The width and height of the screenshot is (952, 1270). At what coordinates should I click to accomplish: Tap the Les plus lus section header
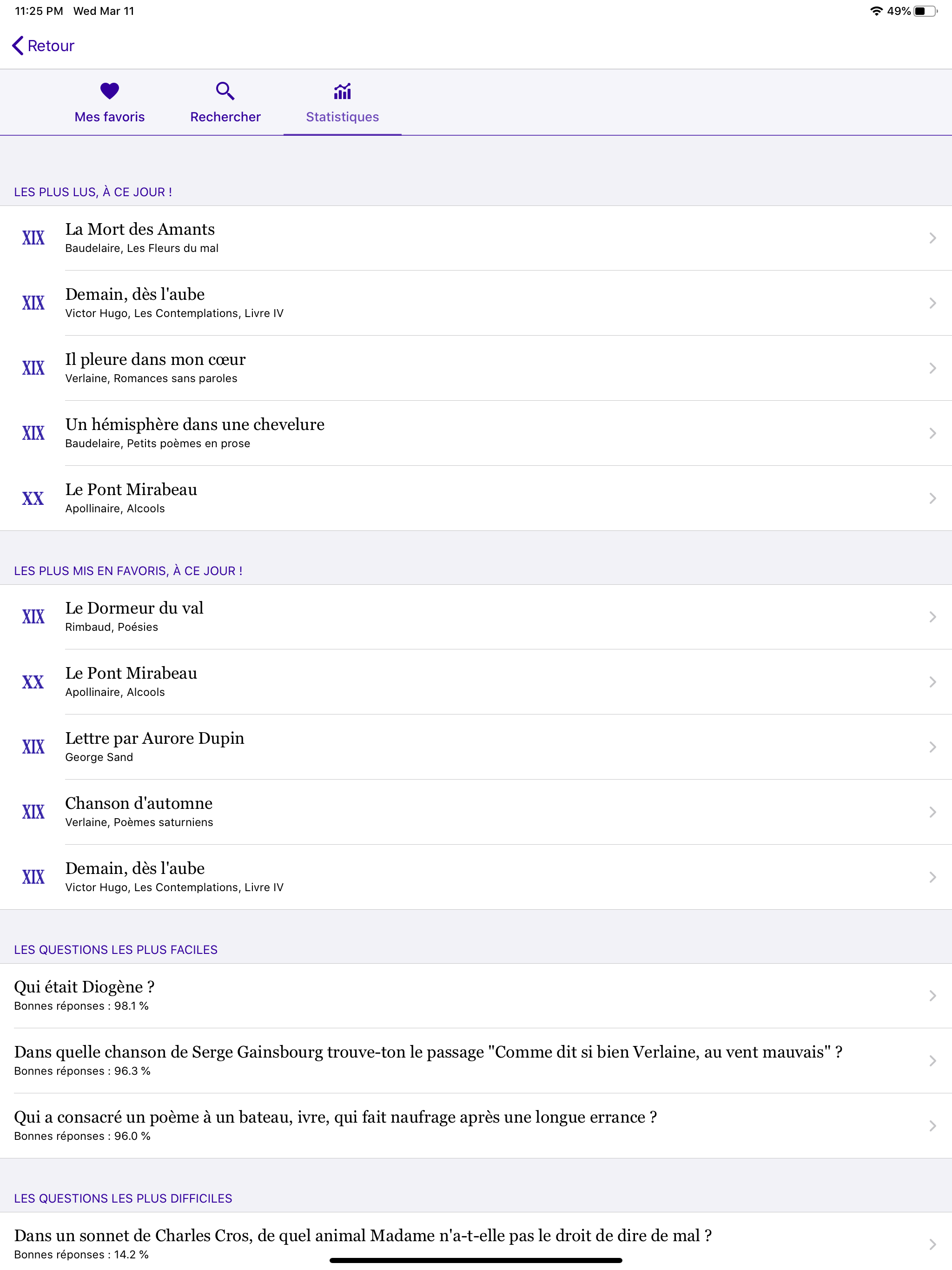pyautogui.click(x=93, y=192)
